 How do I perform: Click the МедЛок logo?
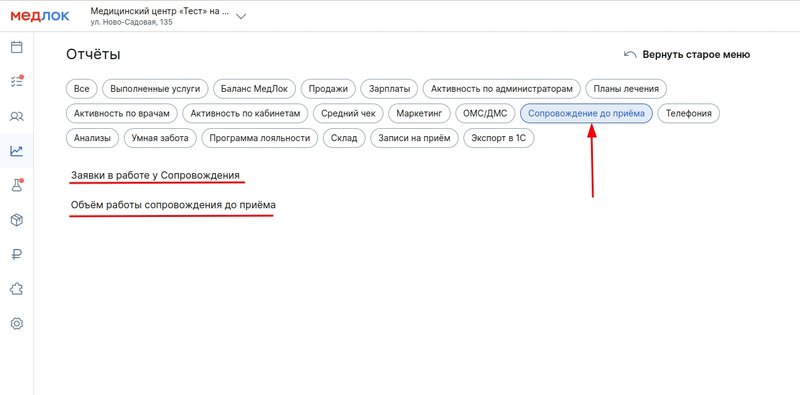(x=40, y=16)
